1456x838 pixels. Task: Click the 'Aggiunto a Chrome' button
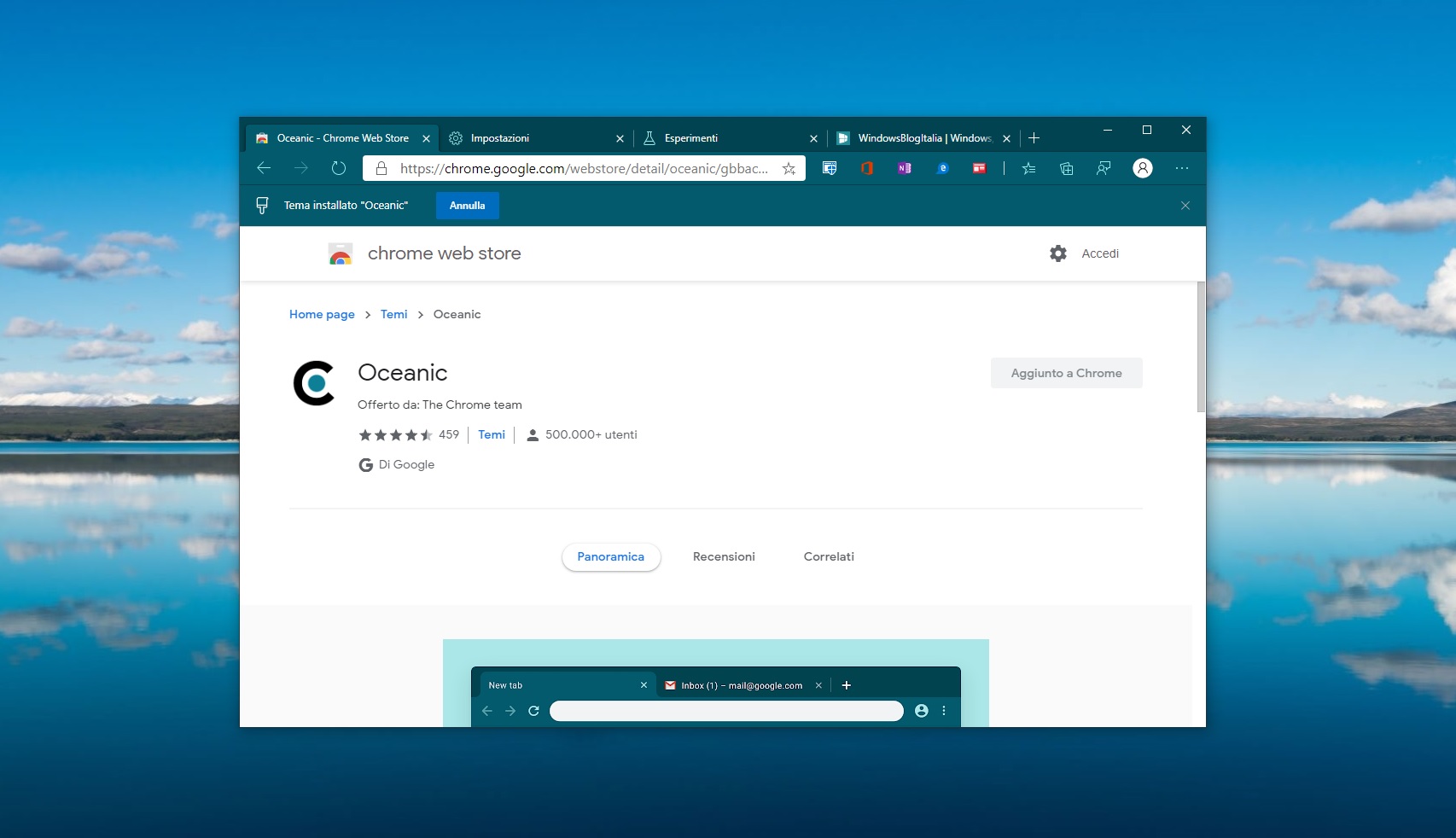[1067, 373]
